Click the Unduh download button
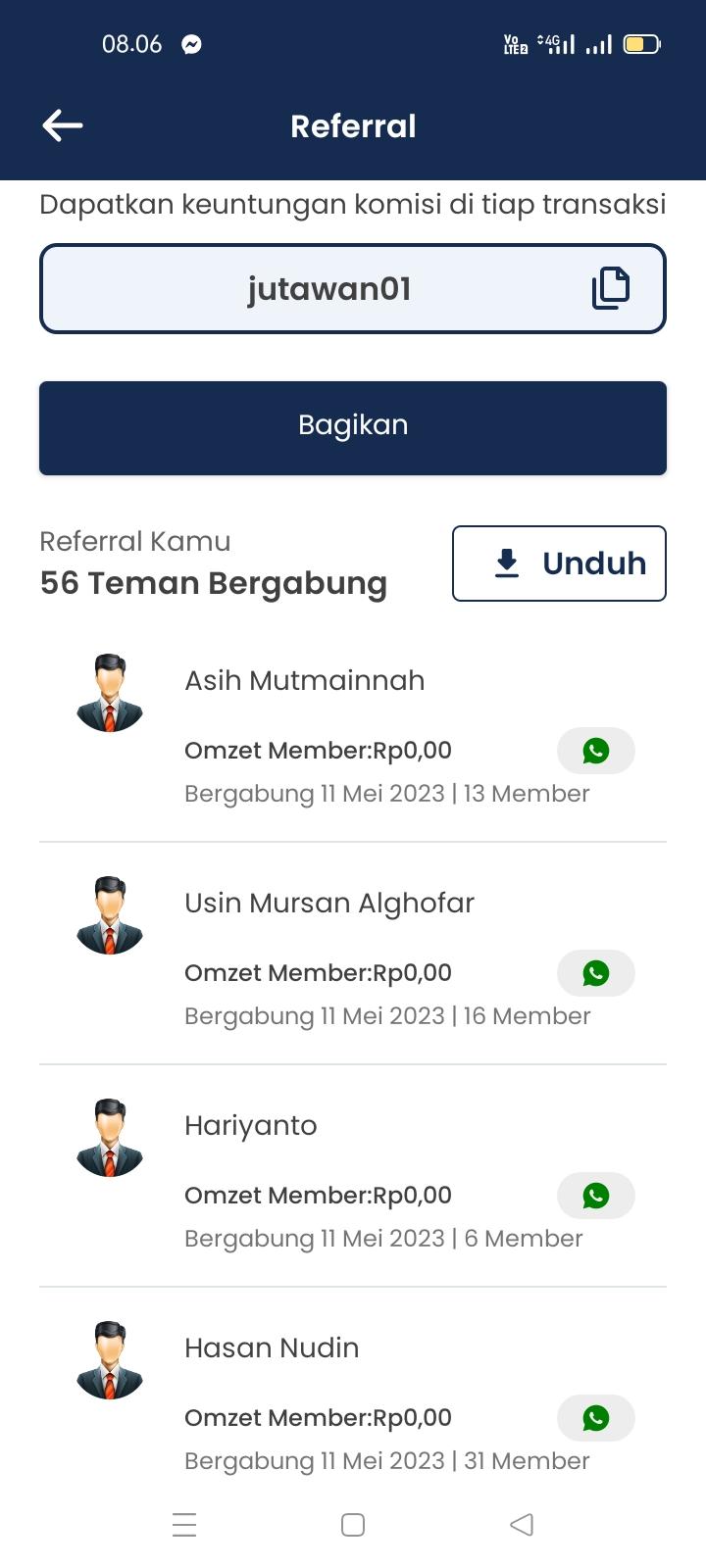 pyautogui.click(x=559, y=563)
